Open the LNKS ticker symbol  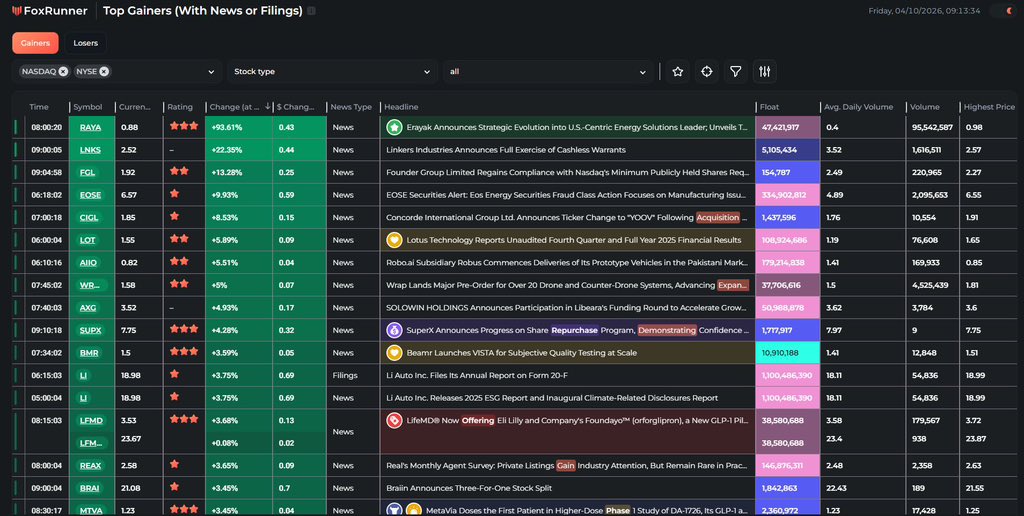pos(90,150)
